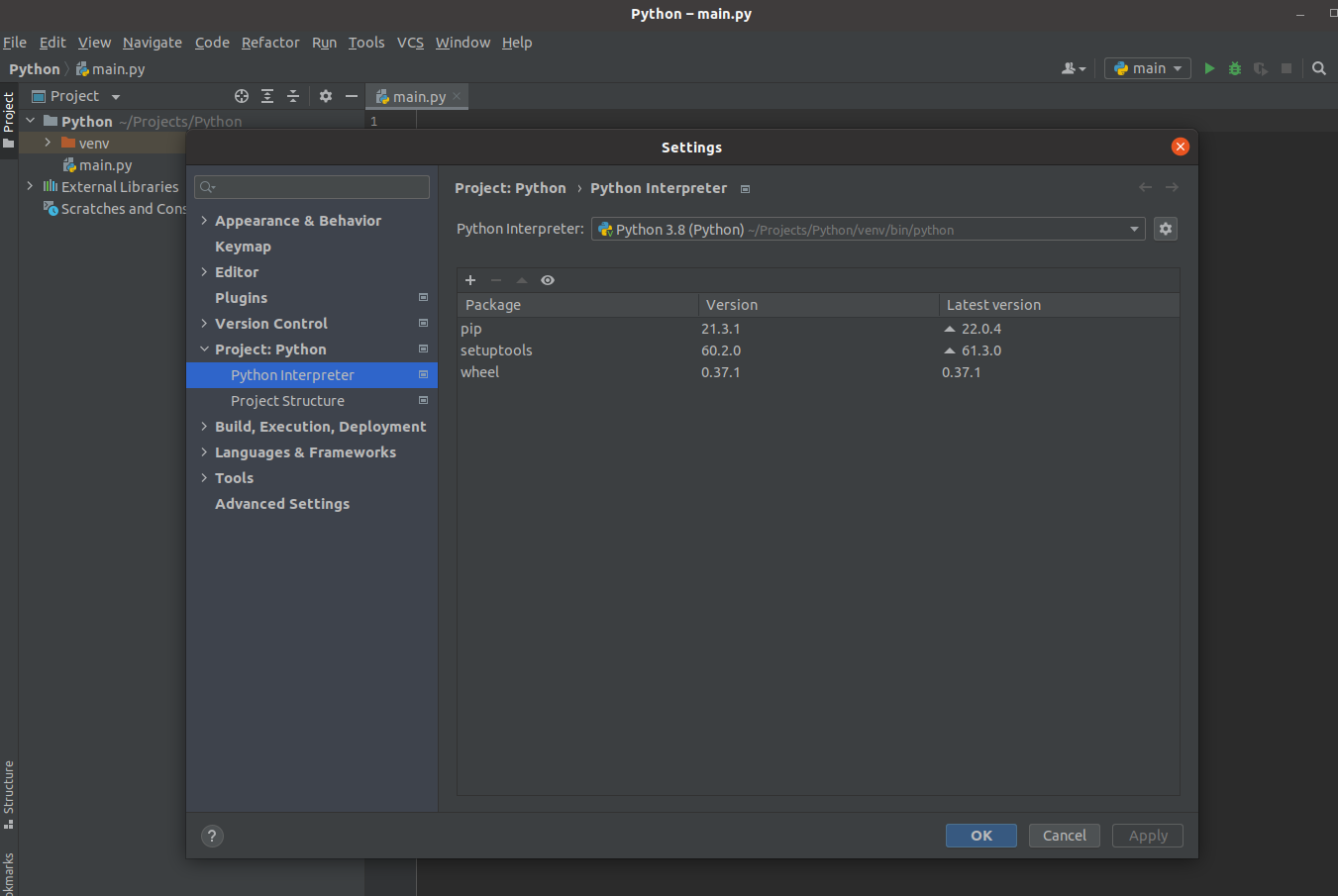Screen dimensions: 1338x896
Task: Expand Languages & Frameworks settings
Action: point(204,451)
